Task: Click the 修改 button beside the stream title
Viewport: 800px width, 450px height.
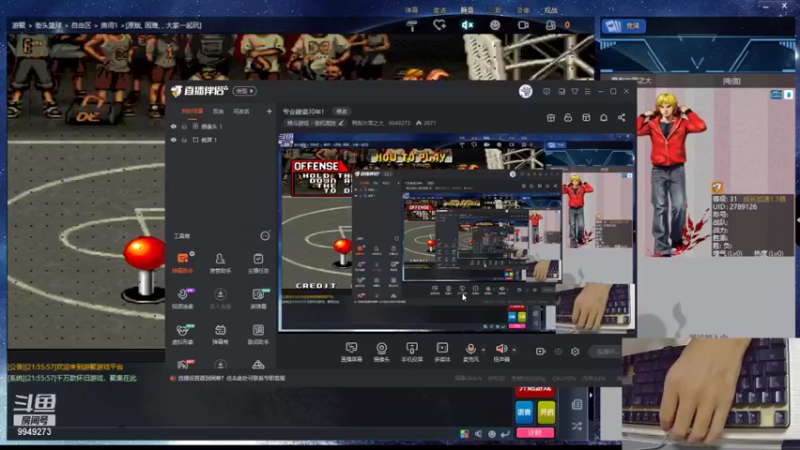Action: (x=341, y=111)
